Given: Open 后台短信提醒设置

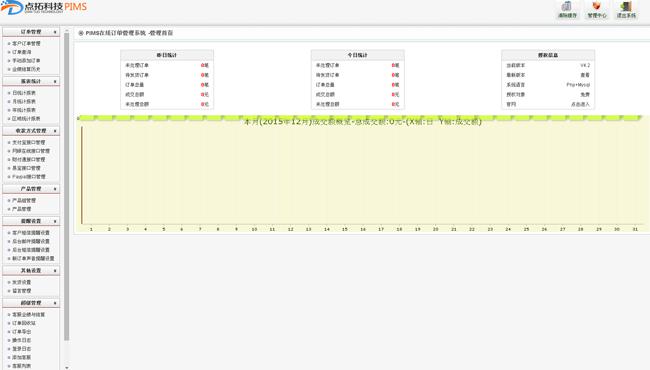Looking at the screenshot, I should 31,250.
